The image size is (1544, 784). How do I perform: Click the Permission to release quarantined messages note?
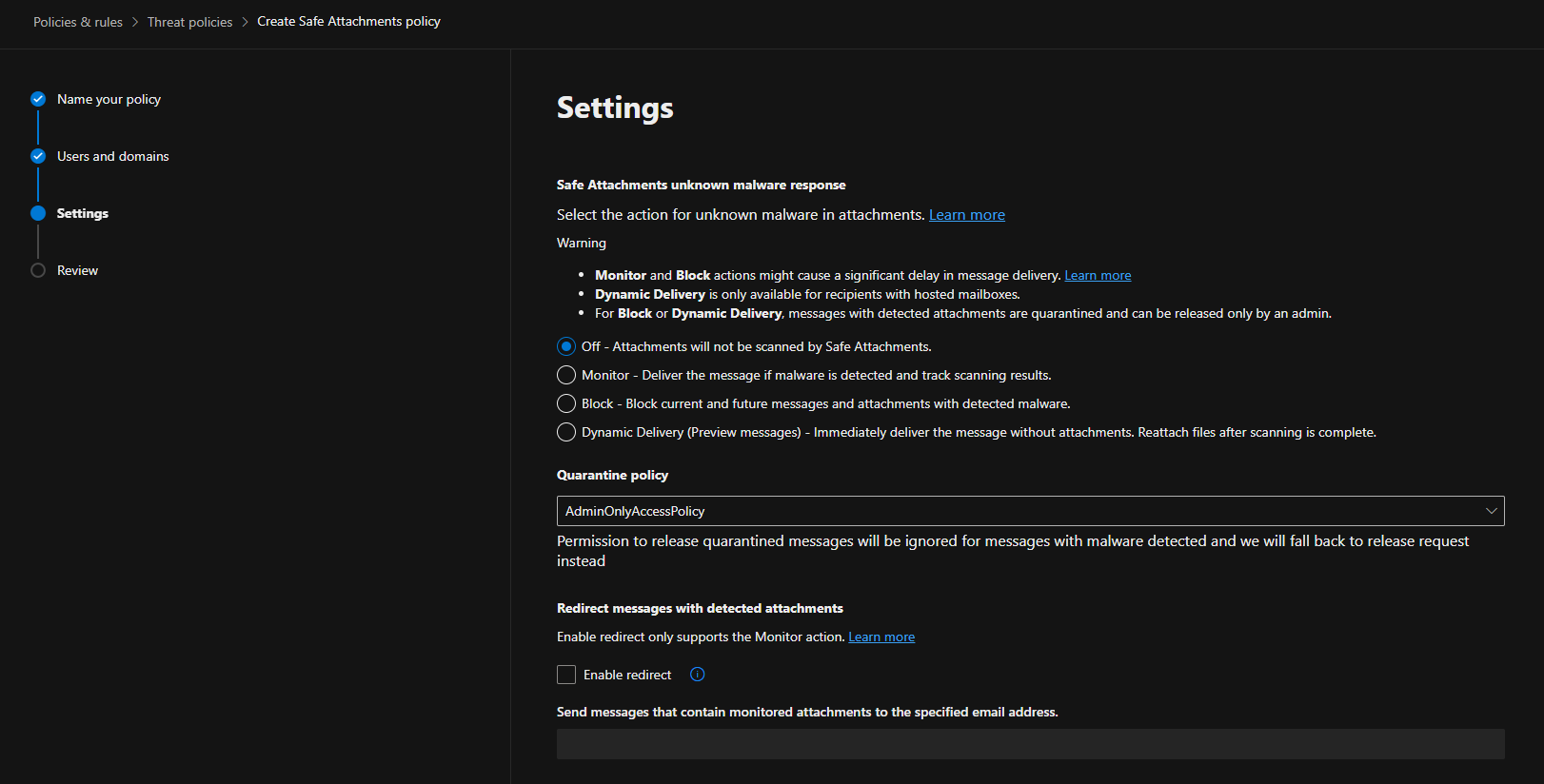click(1013, 551)
